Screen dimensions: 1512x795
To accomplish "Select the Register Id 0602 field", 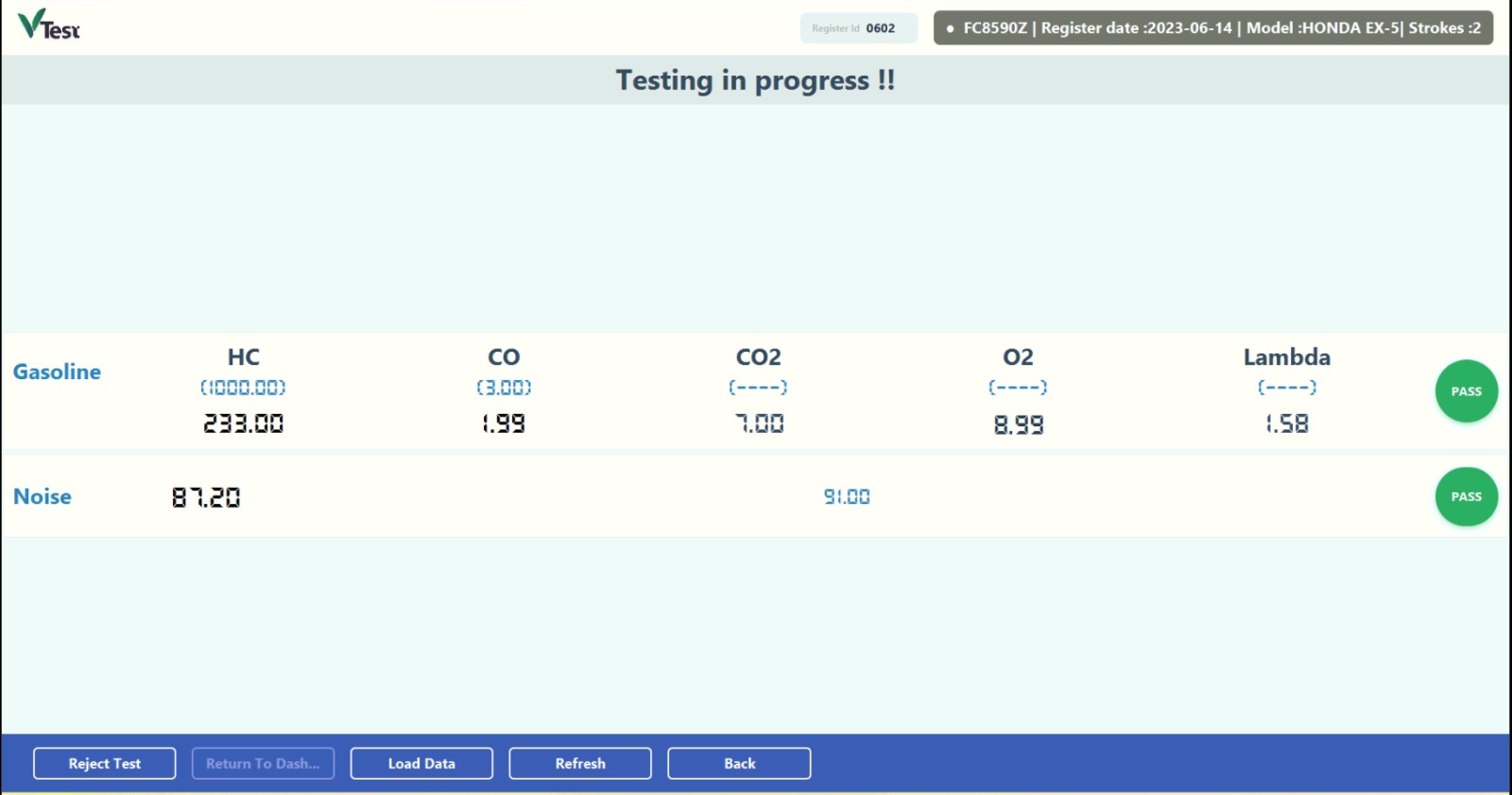I will (858, 28).
